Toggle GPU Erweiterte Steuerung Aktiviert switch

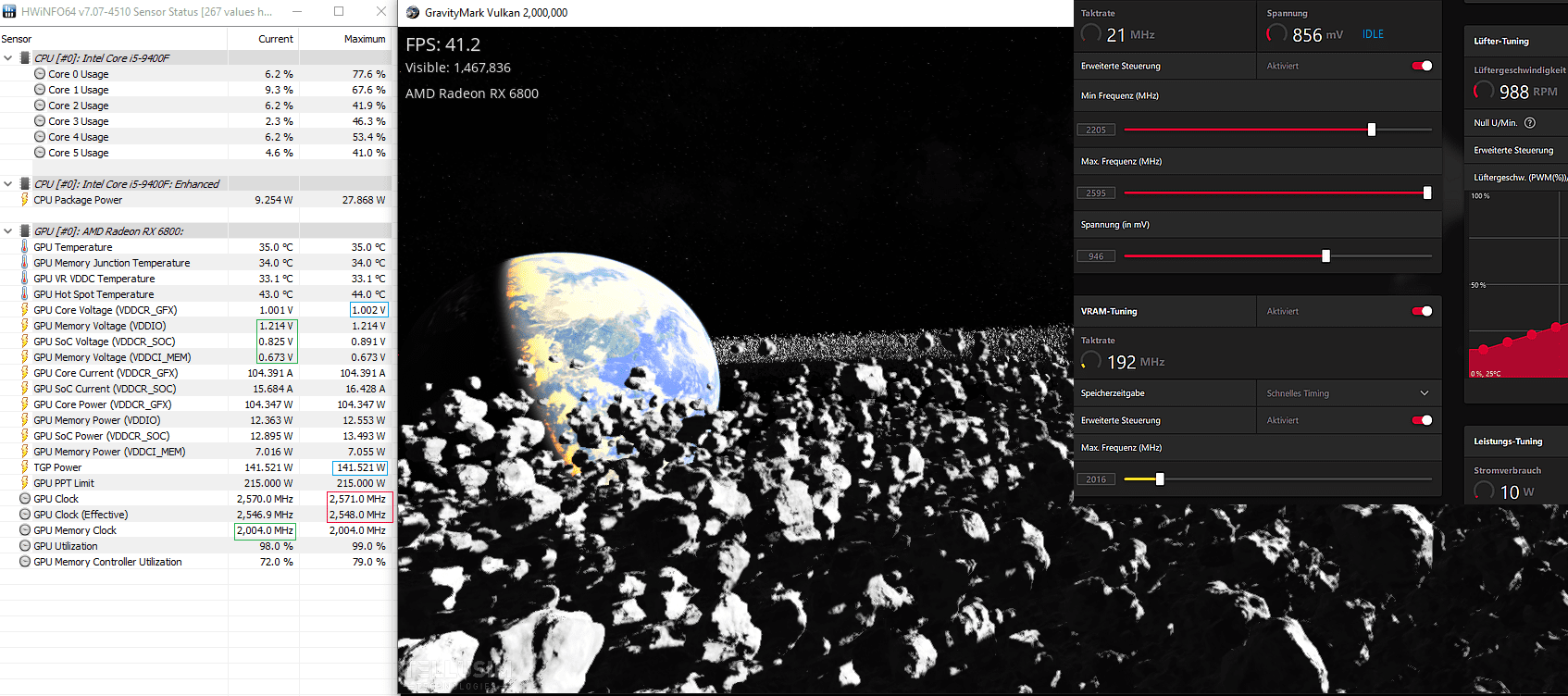tap(1423, 66)
